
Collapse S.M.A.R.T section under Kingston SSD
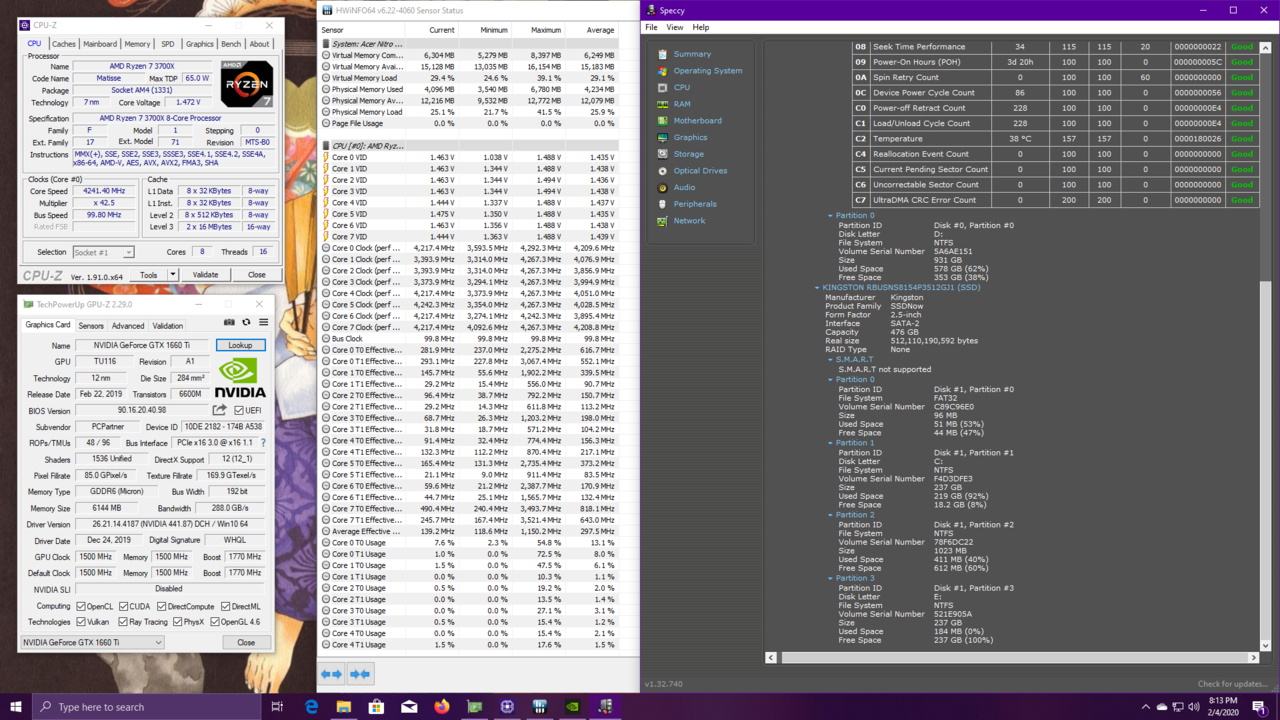830,359
